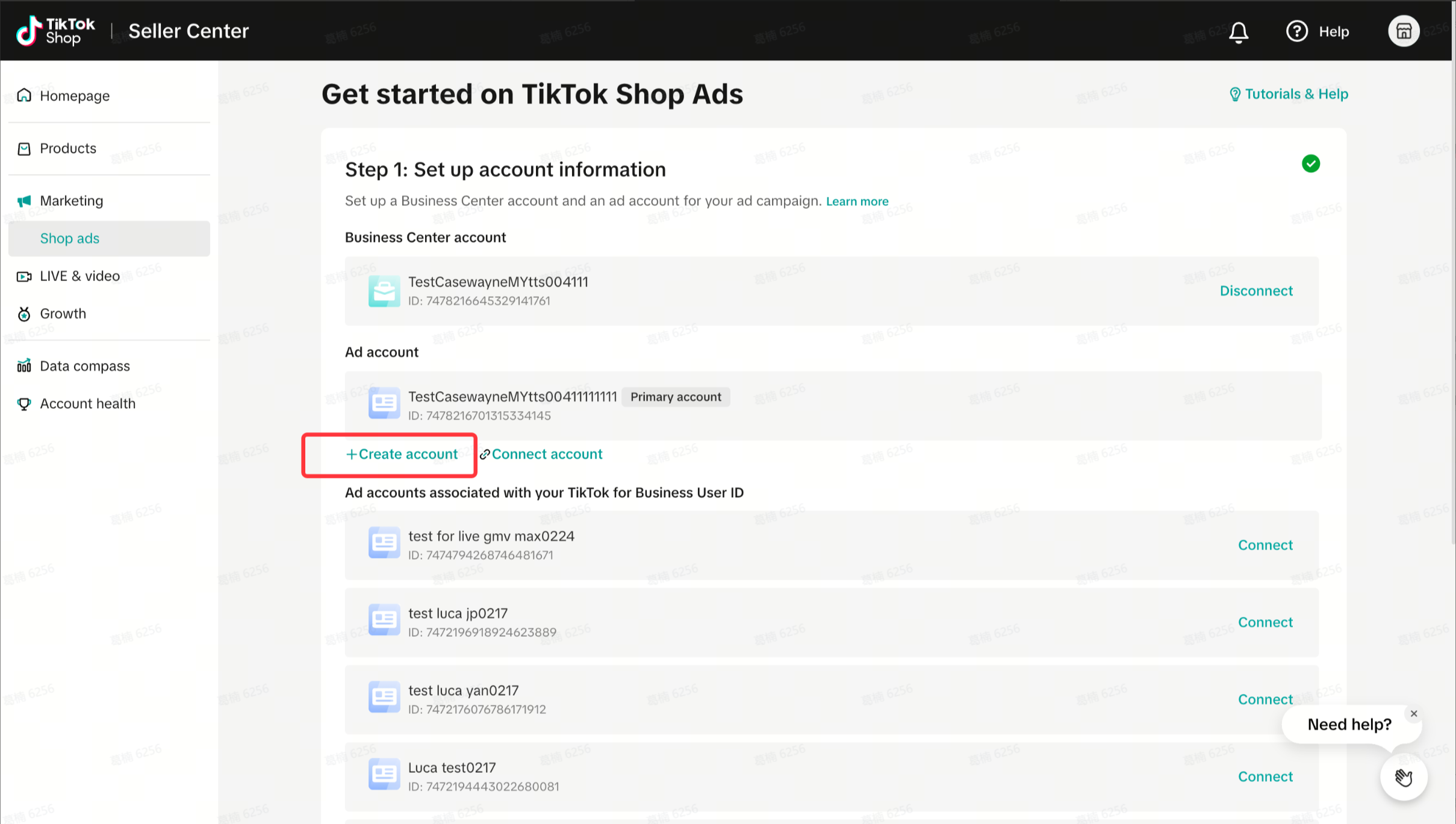Screen dimensions: 1456x824
Task: Click the Step 1 green checkmark
Action: point(1311,164)
